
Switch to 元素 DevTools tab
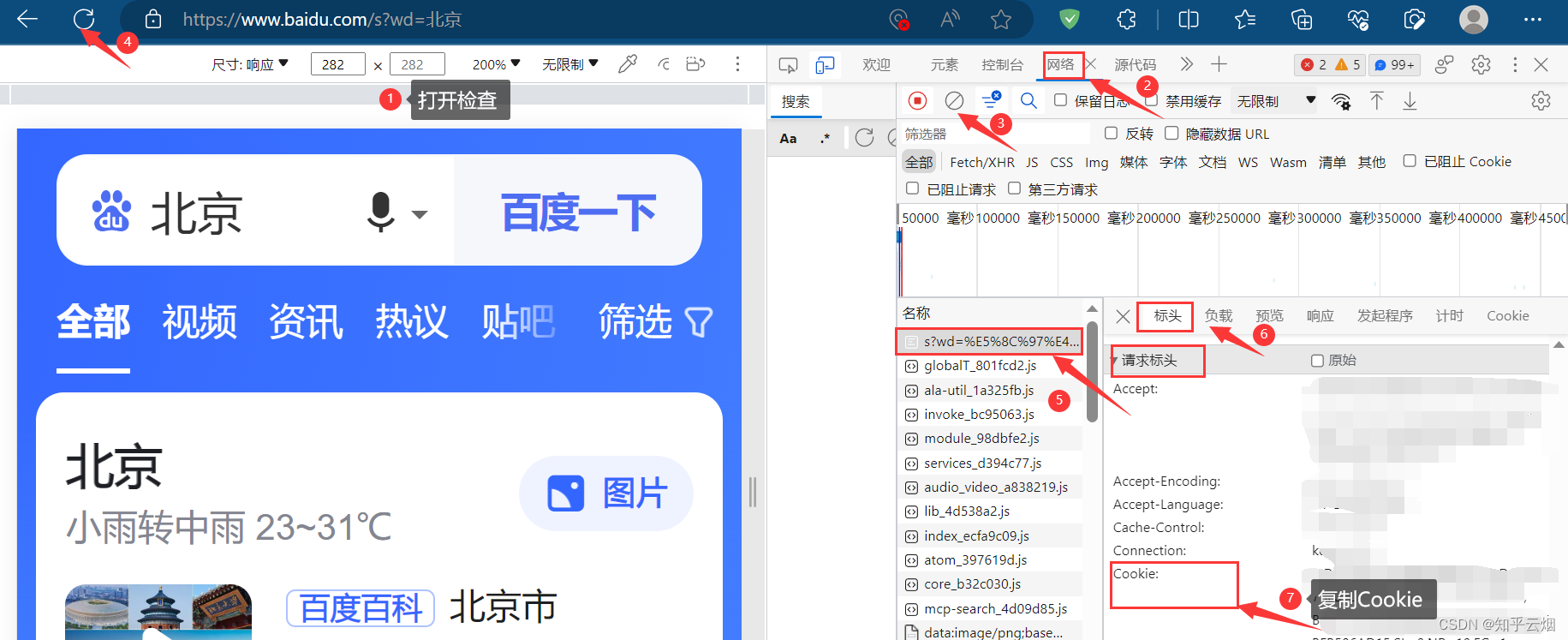click(x=945, y=65)
